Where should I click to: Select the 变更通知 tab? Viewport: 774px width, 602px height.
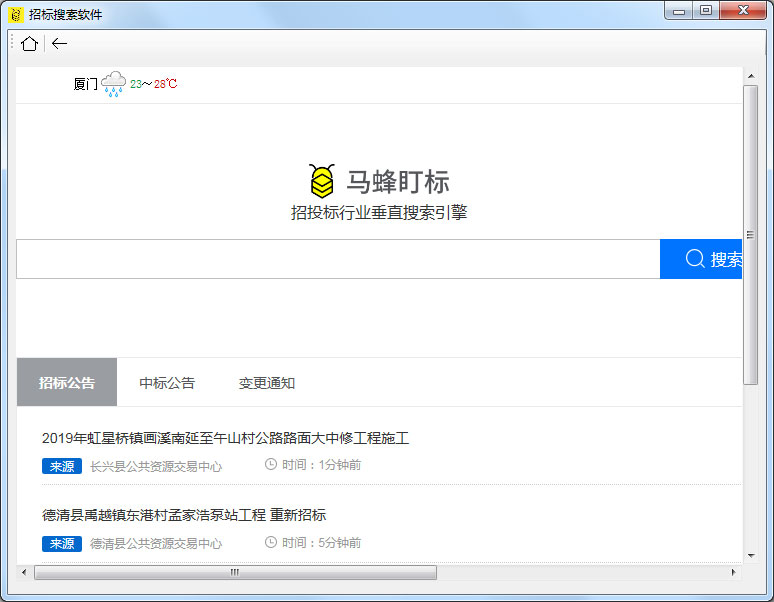tap(267, 382)
